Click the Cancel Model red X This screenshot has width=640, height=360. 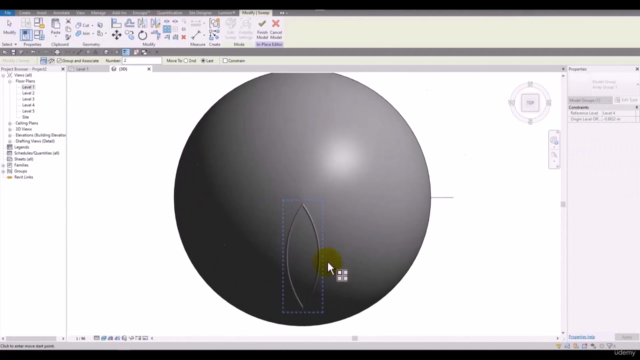(x=276, y=29)
